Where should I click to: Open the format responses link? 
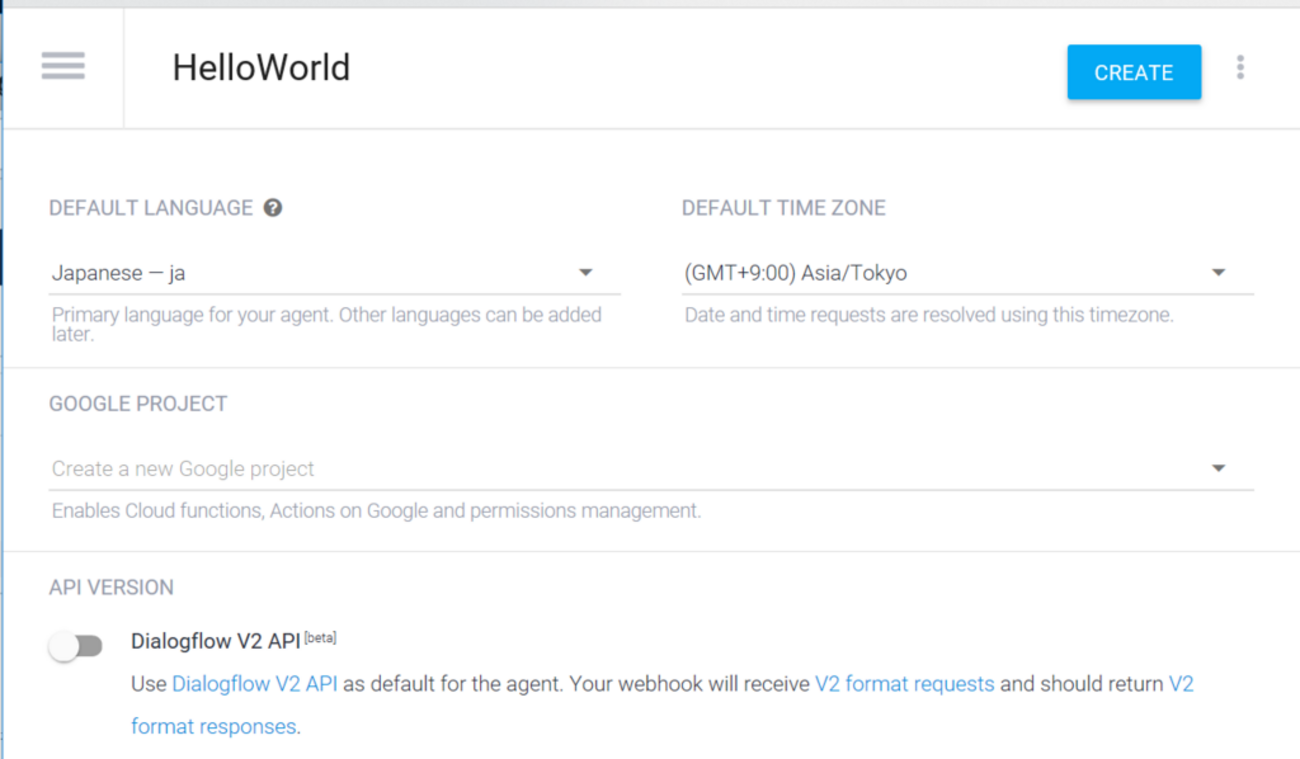[213, 726]
